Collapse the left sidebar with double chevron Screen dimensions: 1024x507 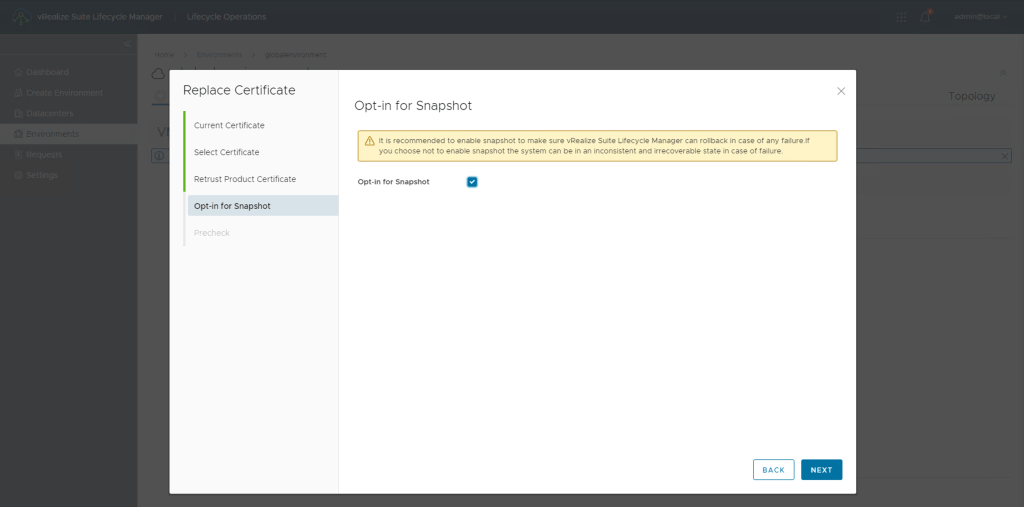[127, 45]
